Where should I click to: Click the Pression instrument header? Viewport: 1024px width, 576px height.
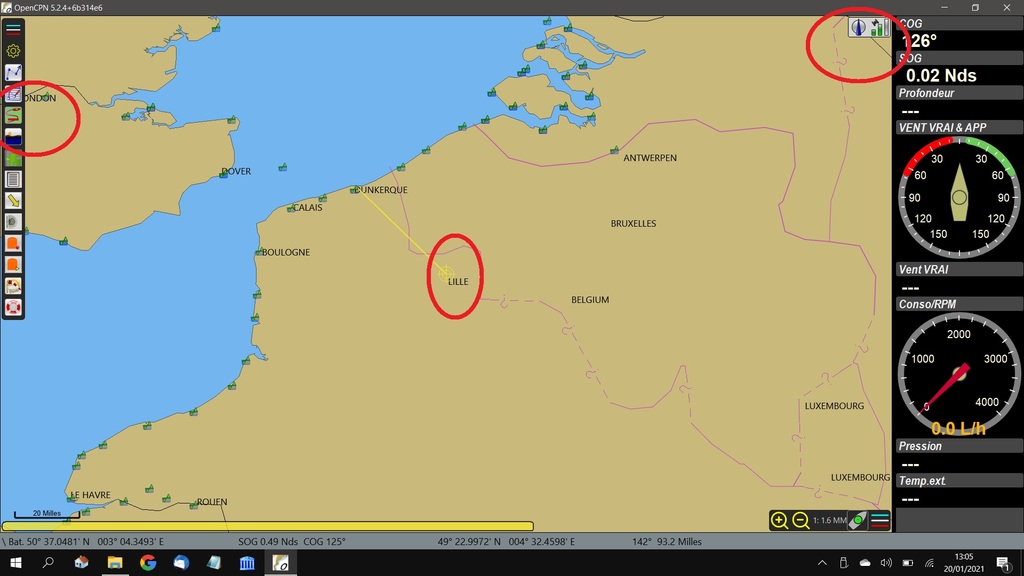[959, 447]
